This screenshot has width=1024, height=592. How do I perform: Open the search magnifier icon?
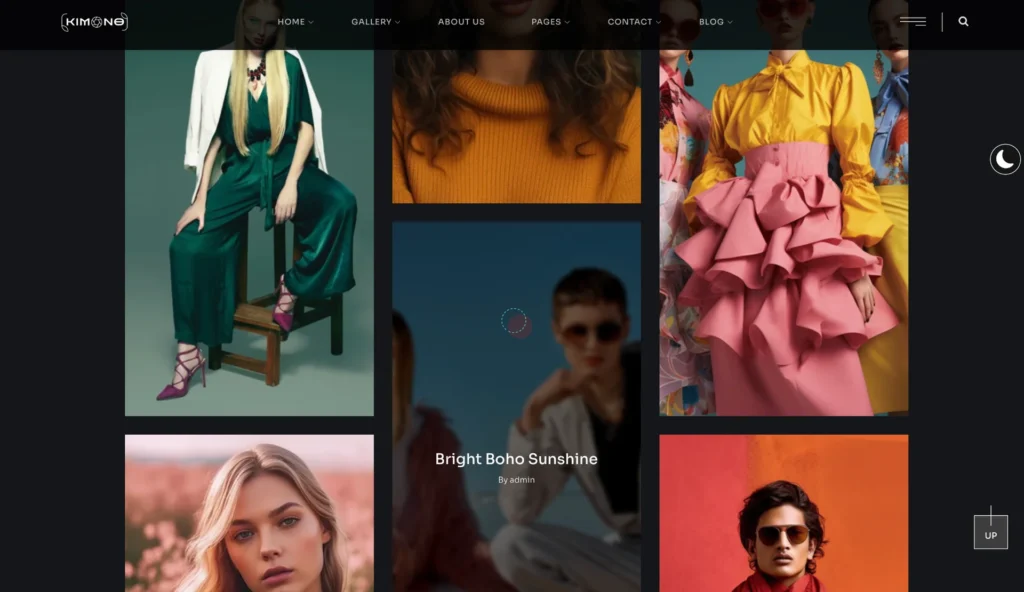point(963,21)
